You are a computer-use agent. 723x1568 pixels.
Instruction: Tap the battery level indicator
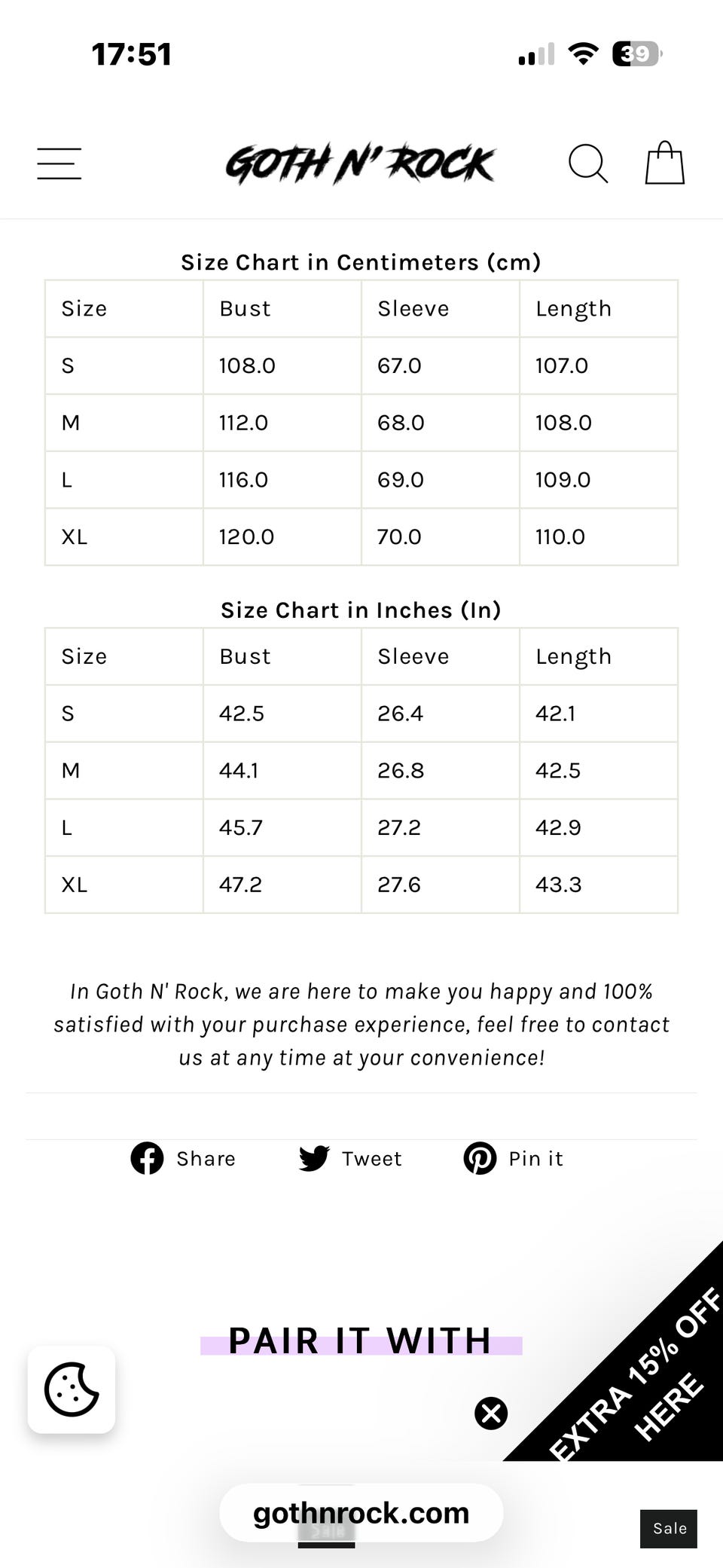click(637, 53)
